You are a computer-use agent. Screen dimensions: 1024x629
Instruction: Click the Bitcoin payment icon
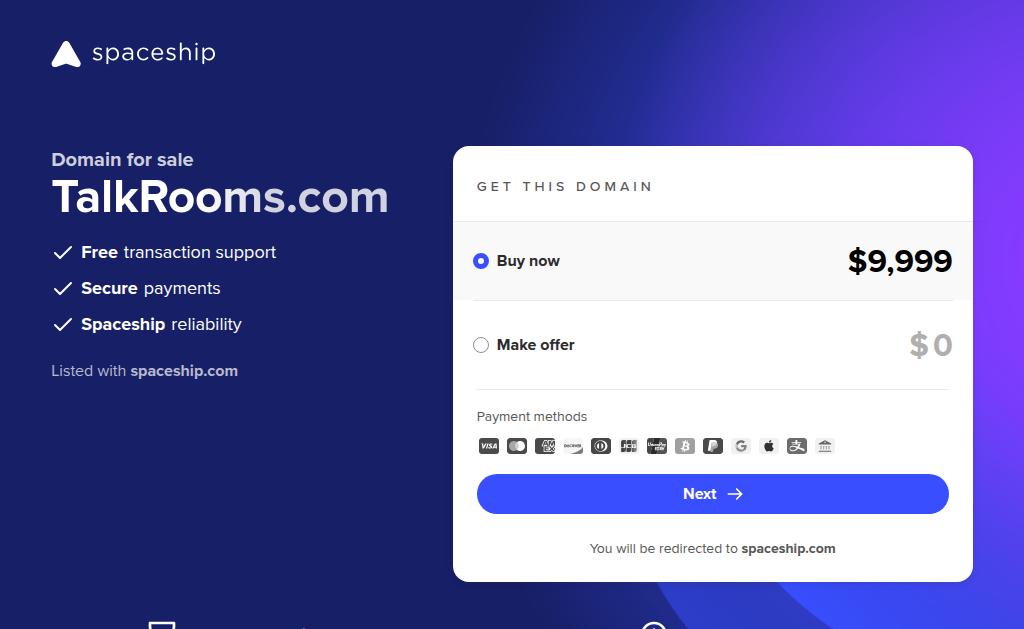coord(684,446)
